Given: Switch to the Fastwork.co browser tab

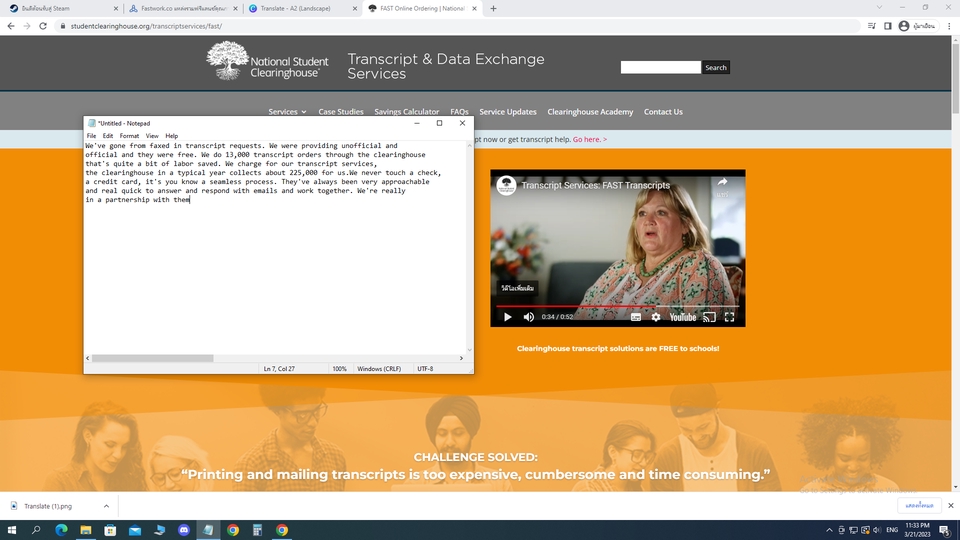Looking at the screenshot, I should 182,9.
